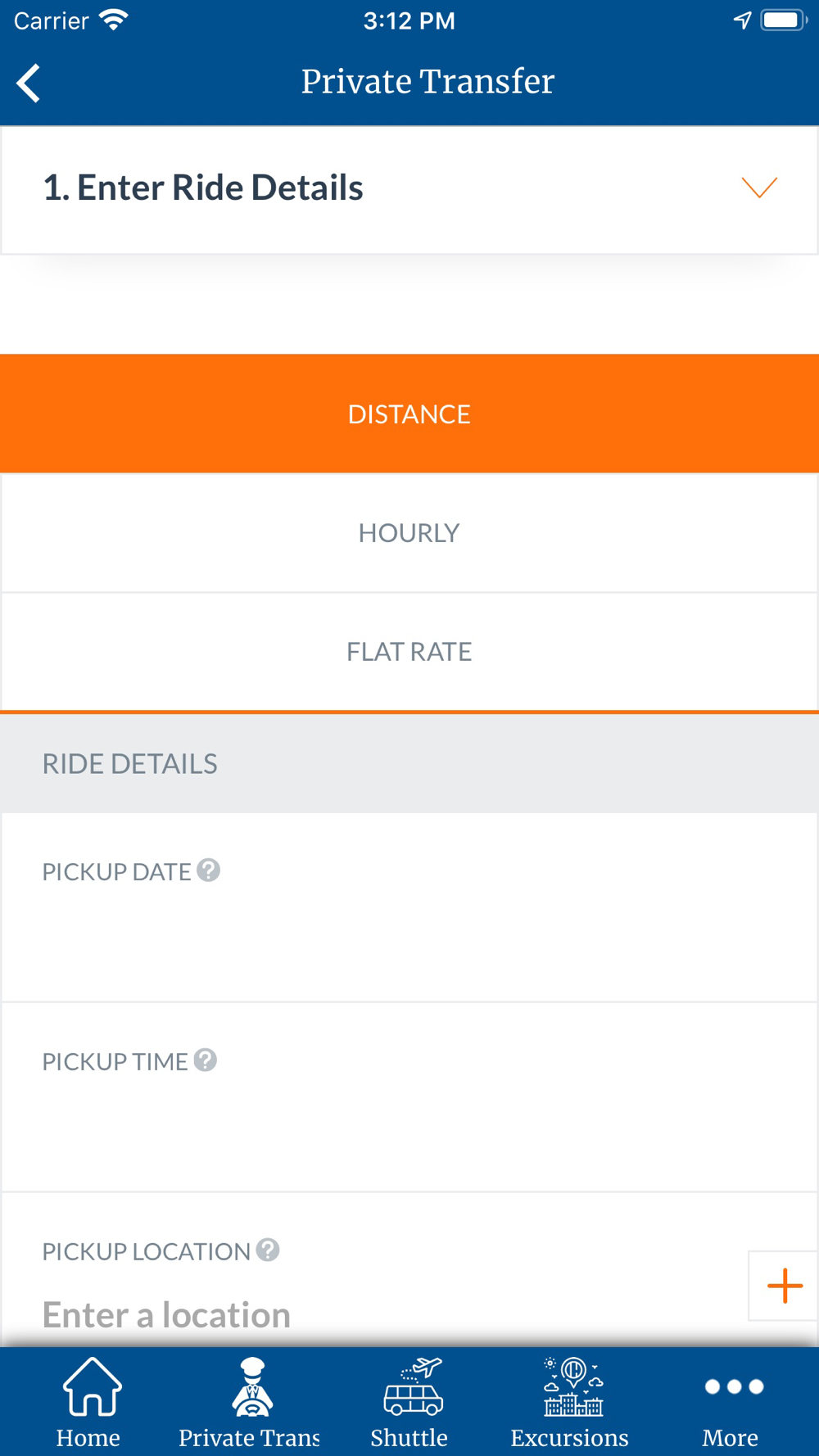Tap the back arrow in header
The height and width of the screenshot is (1456, 819).
pyautogui.click(x=29, y=83)
